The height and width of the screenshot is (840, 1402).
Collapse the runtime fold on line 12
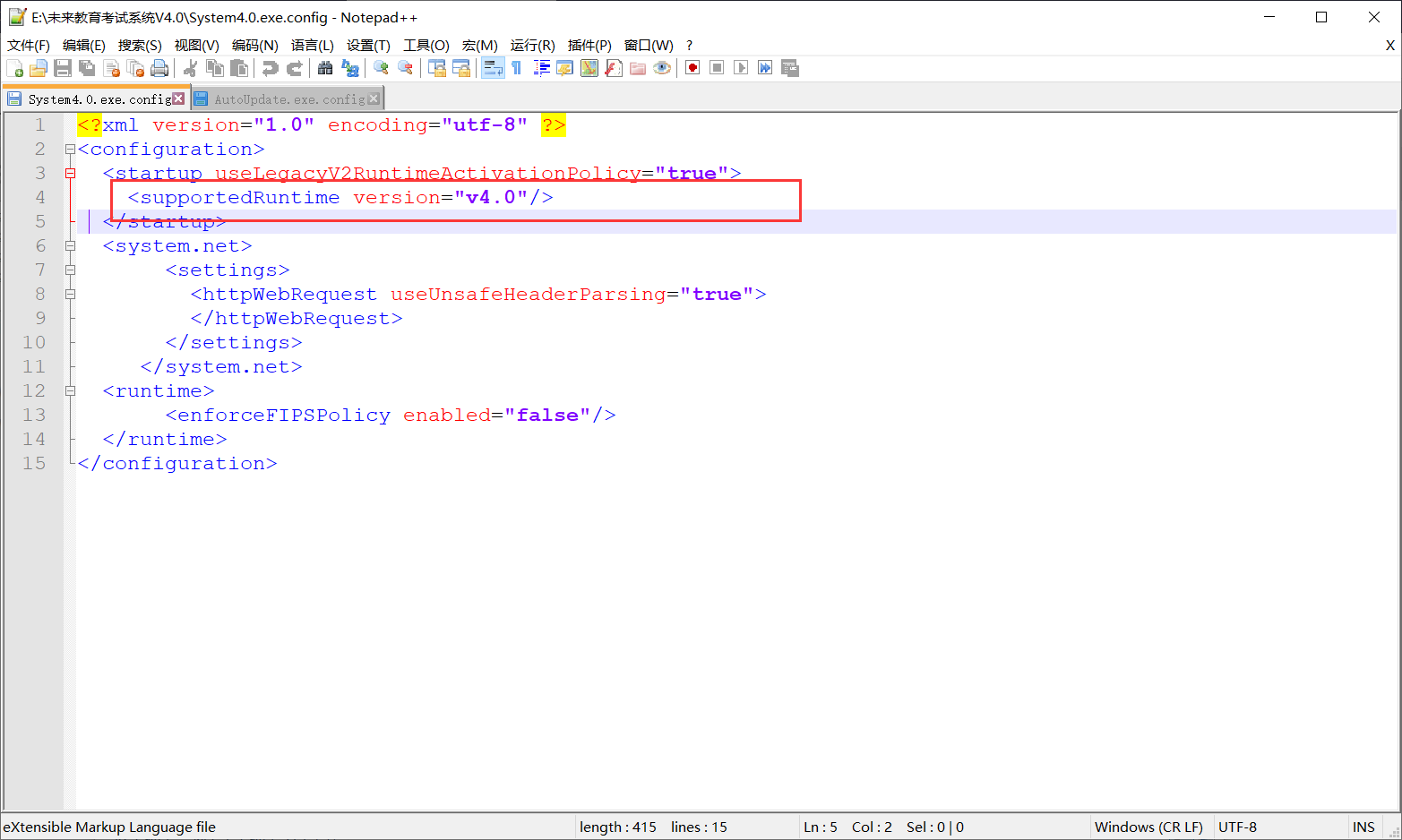pos(70,391)
